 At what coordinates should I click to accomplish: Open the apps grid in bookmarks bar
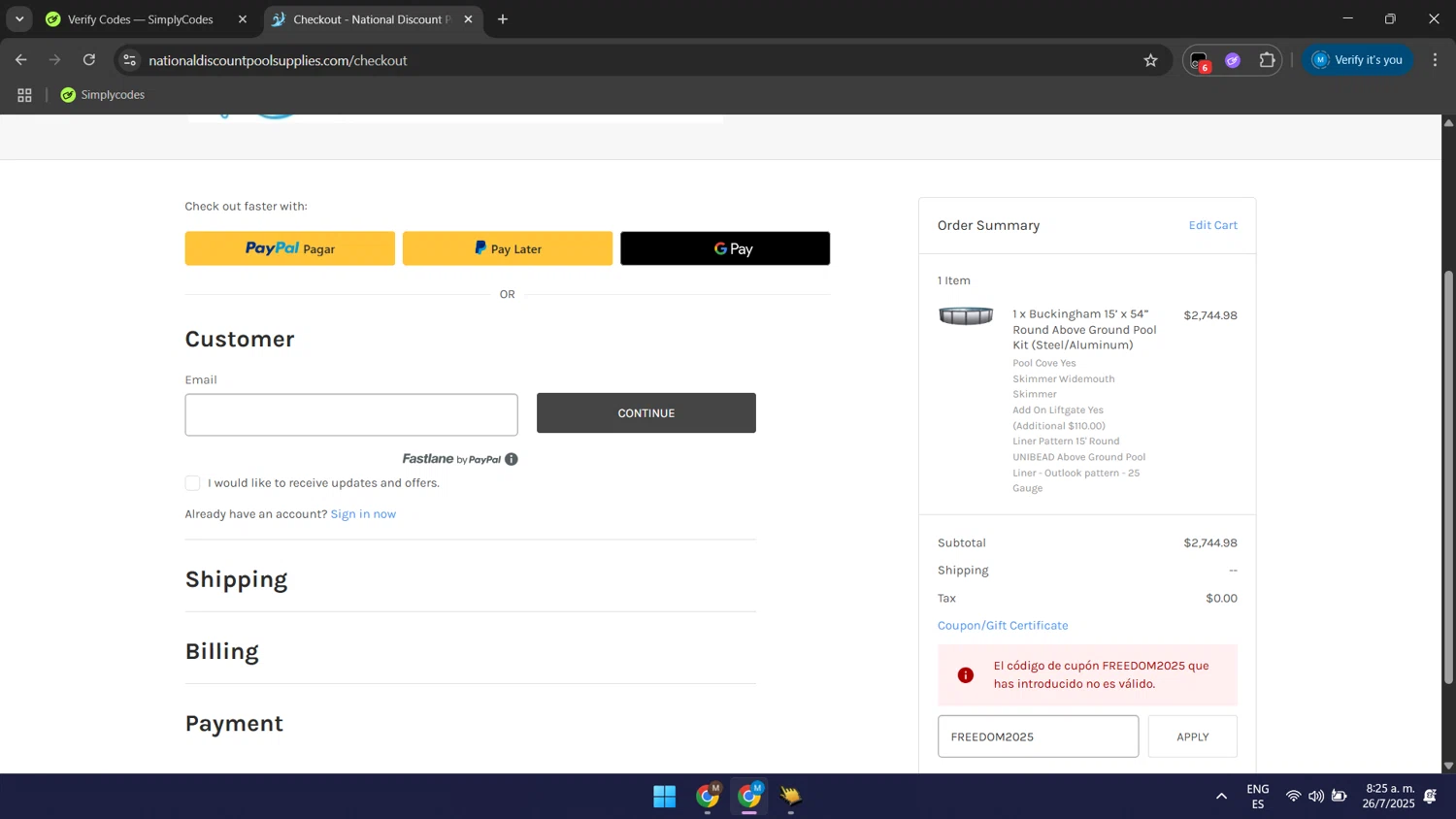(x=24, y=95)
